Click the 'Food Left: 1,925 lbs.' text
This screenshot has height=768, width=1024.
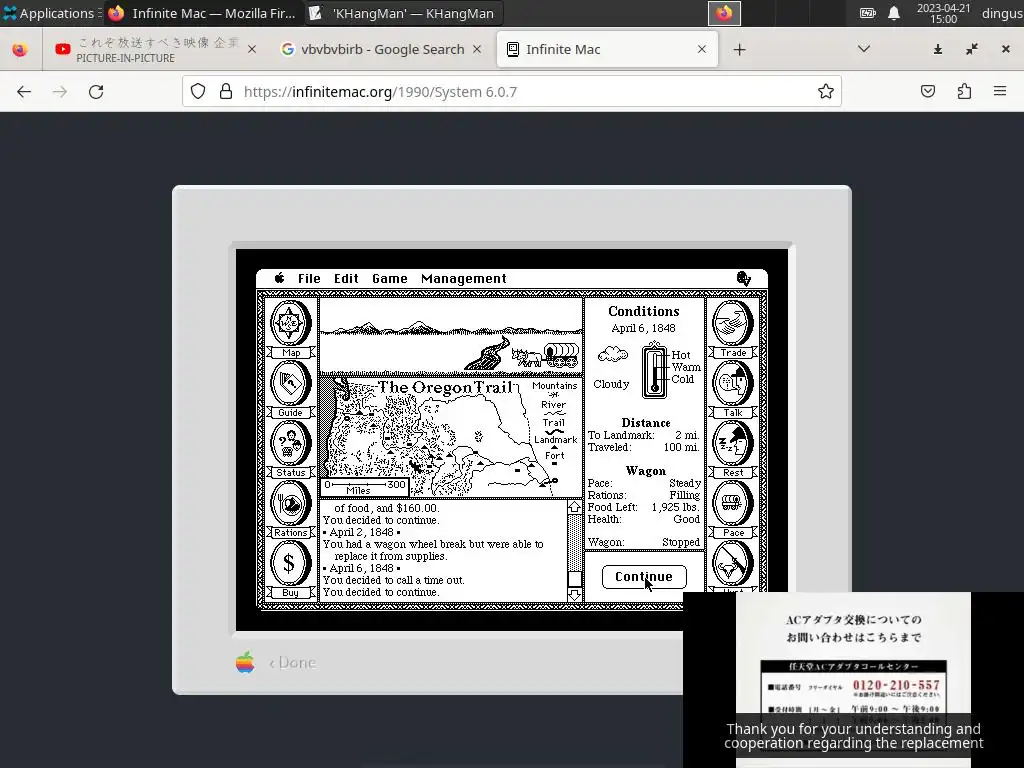point(643,507)
